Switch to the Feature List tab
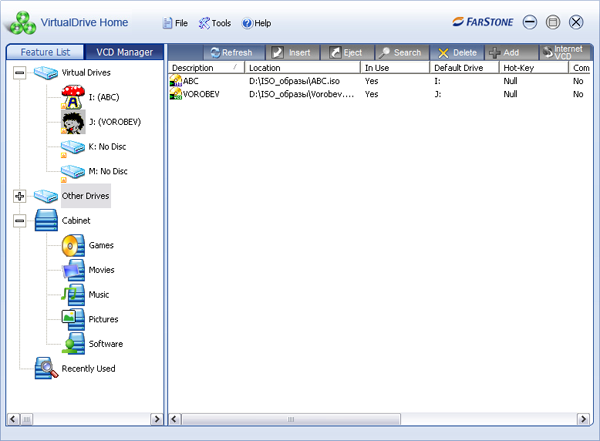 tap(45, 52)
